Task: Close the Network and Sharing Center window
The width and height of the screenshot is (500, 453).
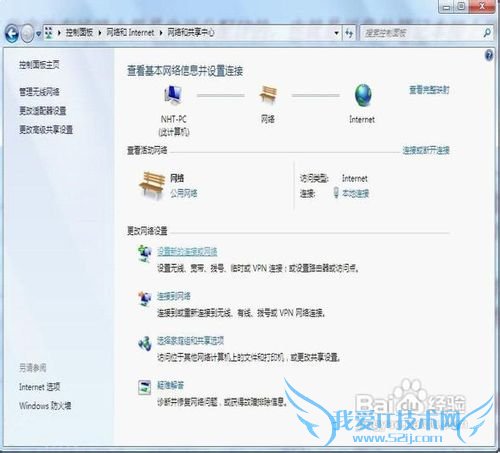Action: pos(482,6)
